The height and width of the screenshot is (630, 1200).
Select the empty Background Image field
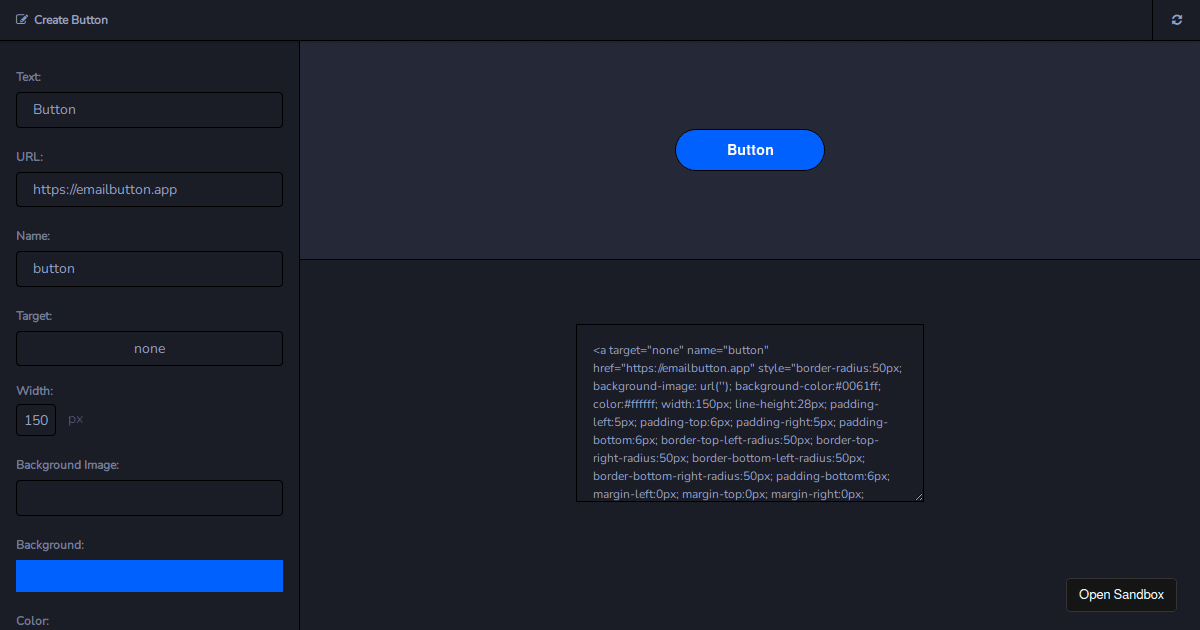148,497
